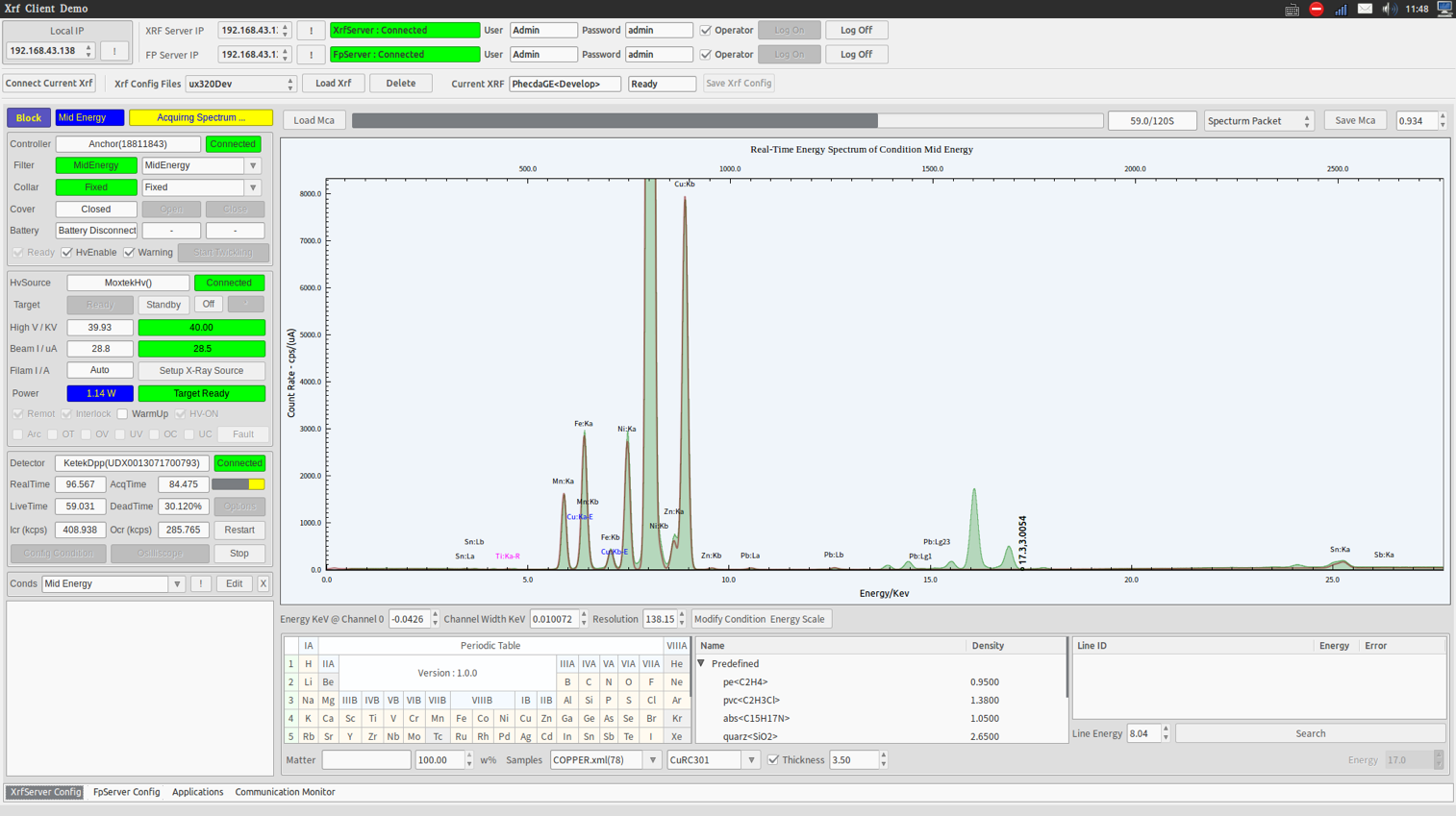Click the Search button under Line ID

(x=1310, y=734)
